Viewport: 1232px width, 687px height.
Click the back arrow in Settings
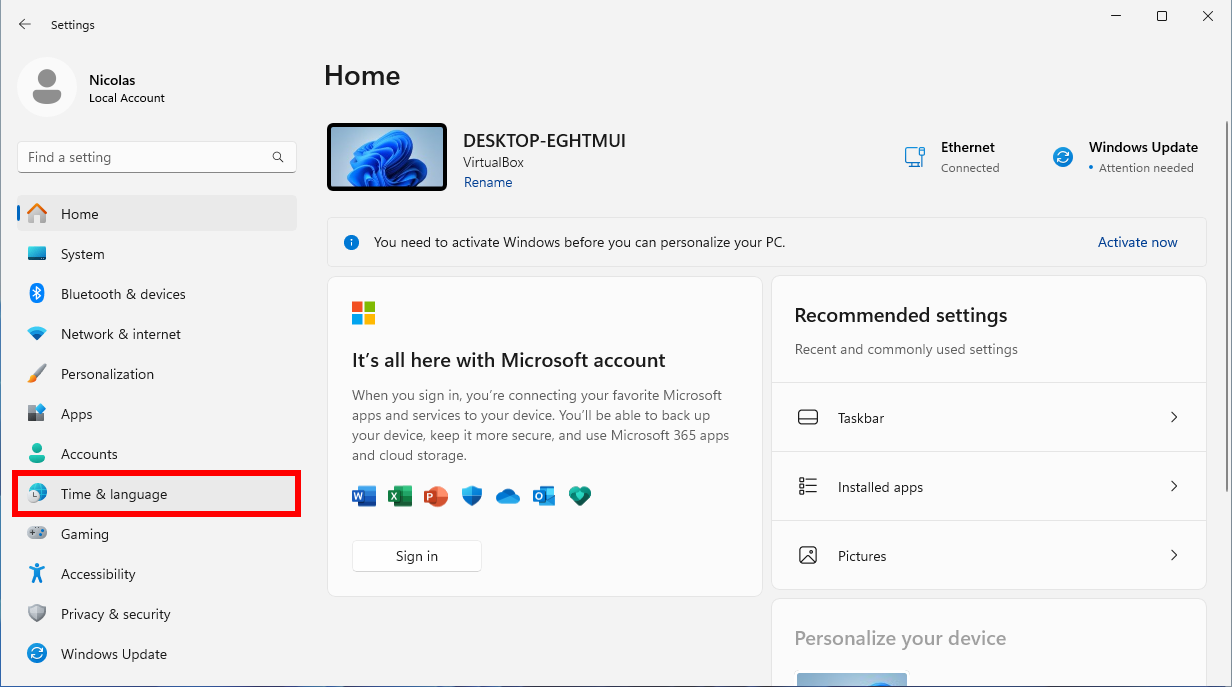[25, 24]
